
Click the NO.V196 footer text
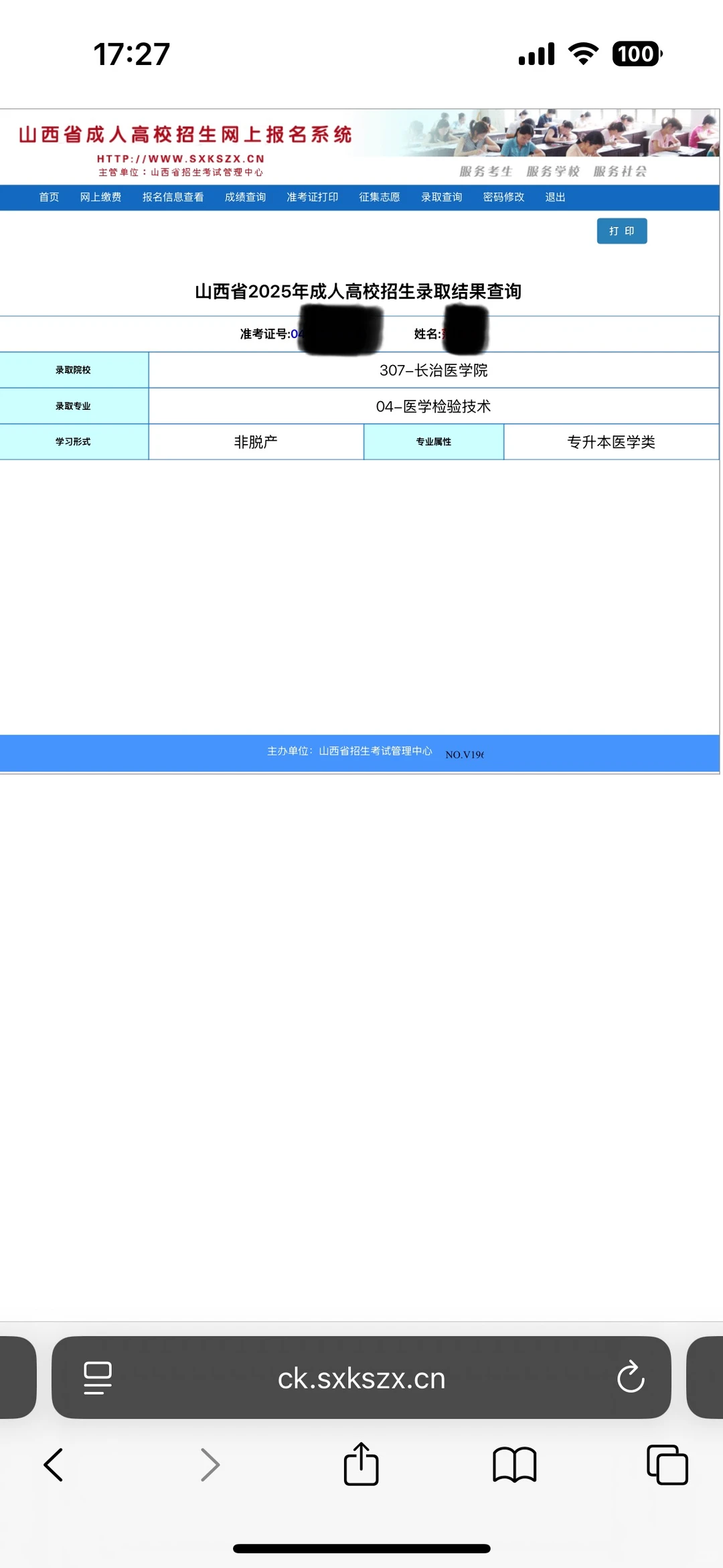click(465, 754)
